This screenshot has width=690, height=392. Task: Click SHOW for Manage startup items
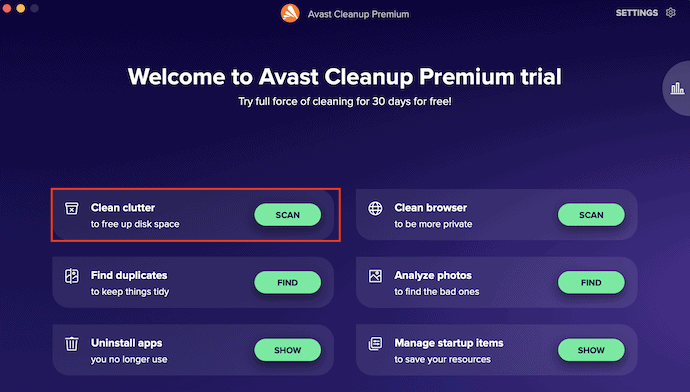[591, 350]
